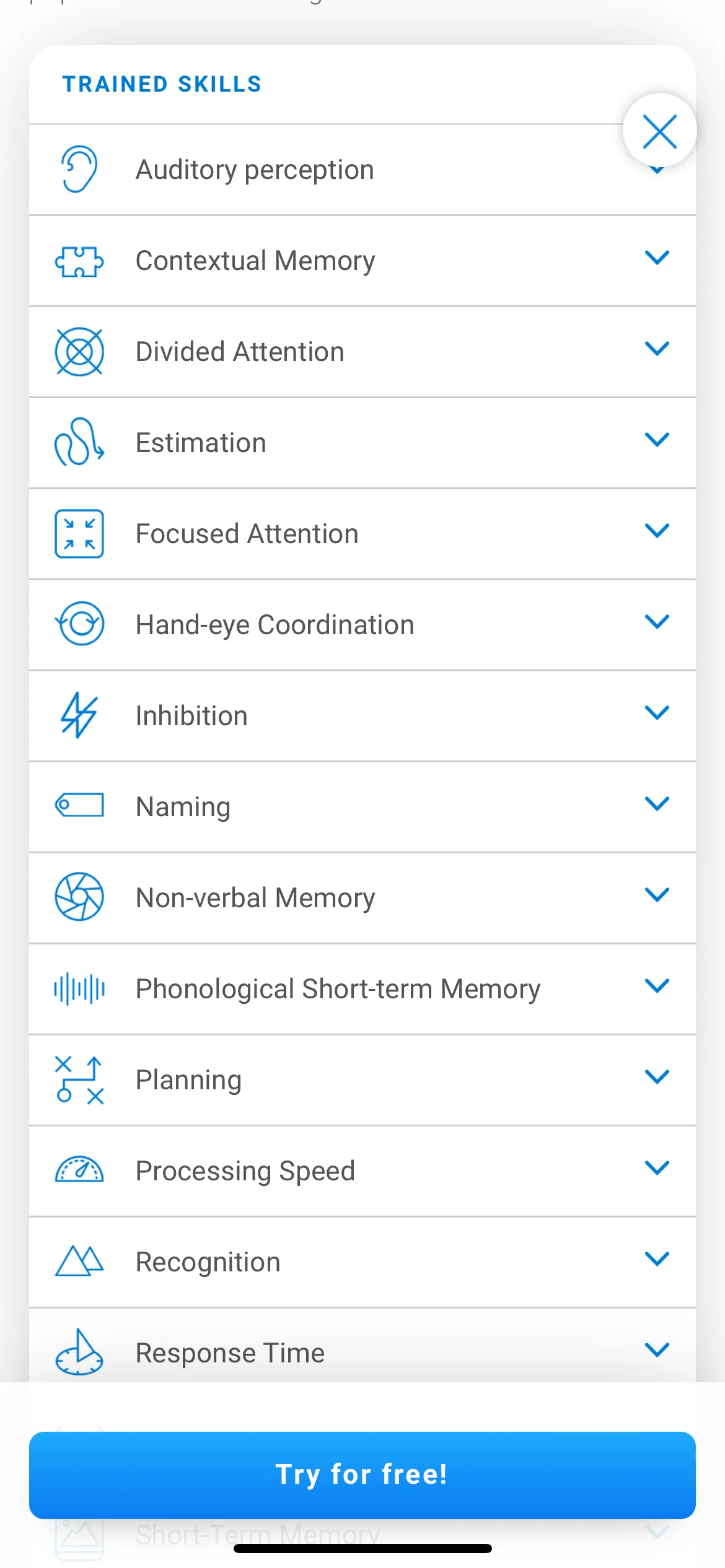The width and height of the screenshot is (725, 1568).
Task: Select the lightning bolt Inhibition icon
Action: click(79, 715)
